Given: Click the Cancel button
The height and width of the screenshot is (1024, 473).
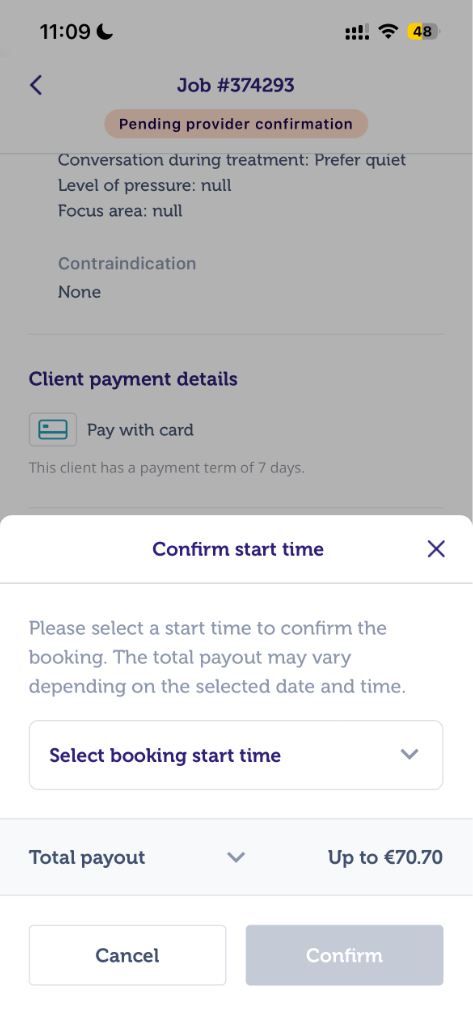Looking at the screenshot, I should pos(127,955).
